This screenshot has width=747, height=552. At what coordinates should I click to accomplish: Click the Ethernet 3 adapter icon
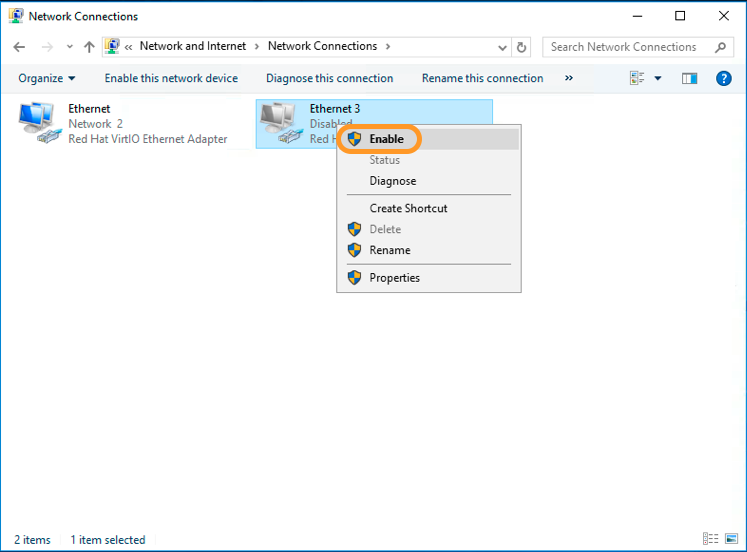coord(280,123)
